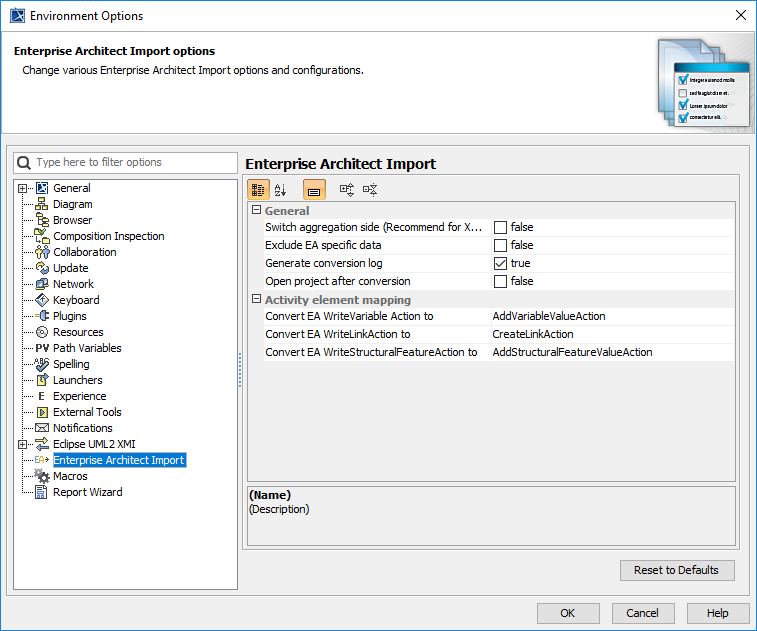
Task: Click the Cancel button
Action: click(x=643, y=613)
